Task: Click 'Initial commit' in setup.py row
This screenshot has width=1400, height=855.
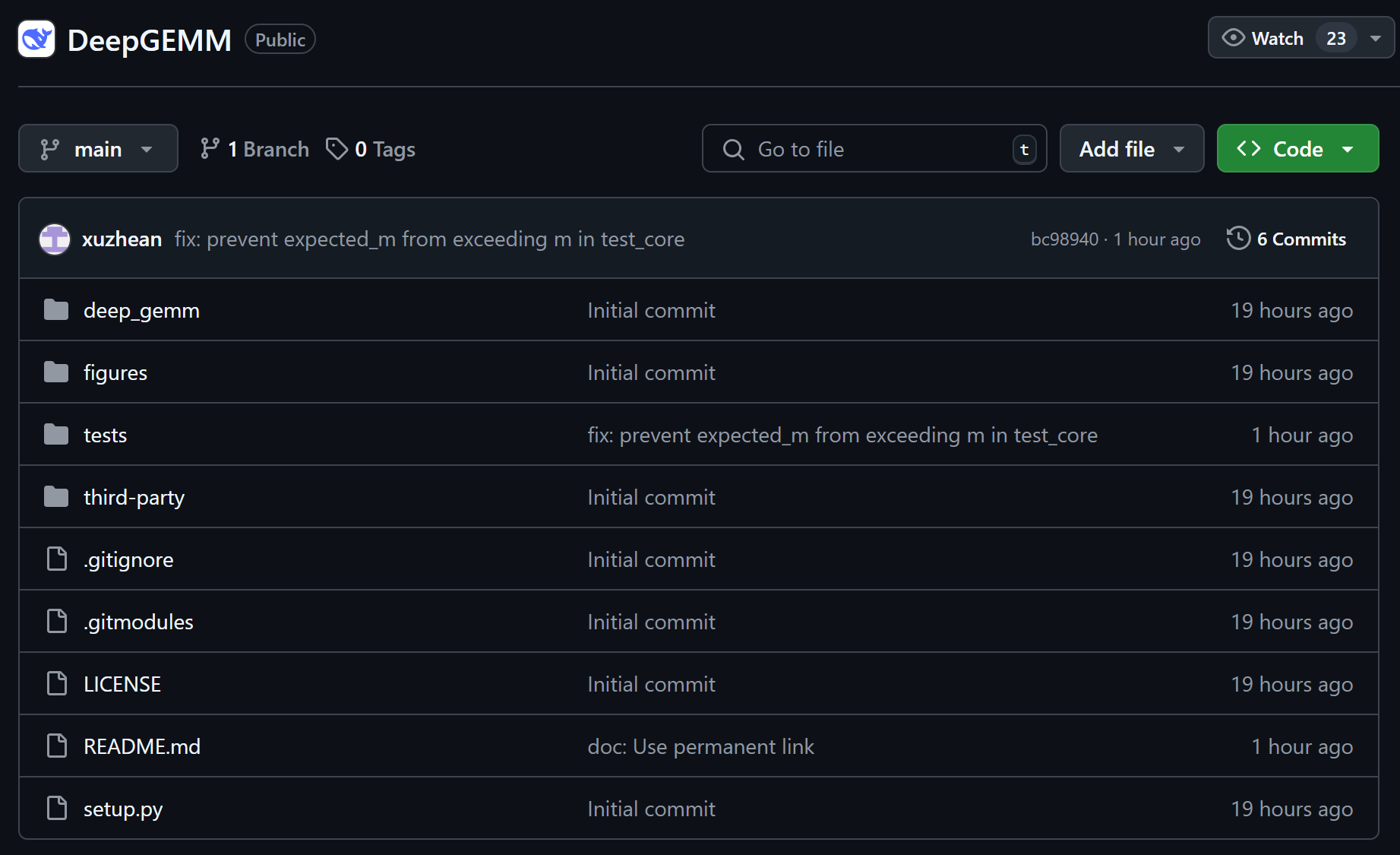Action: pyautogui.click(x=651, y=809)
